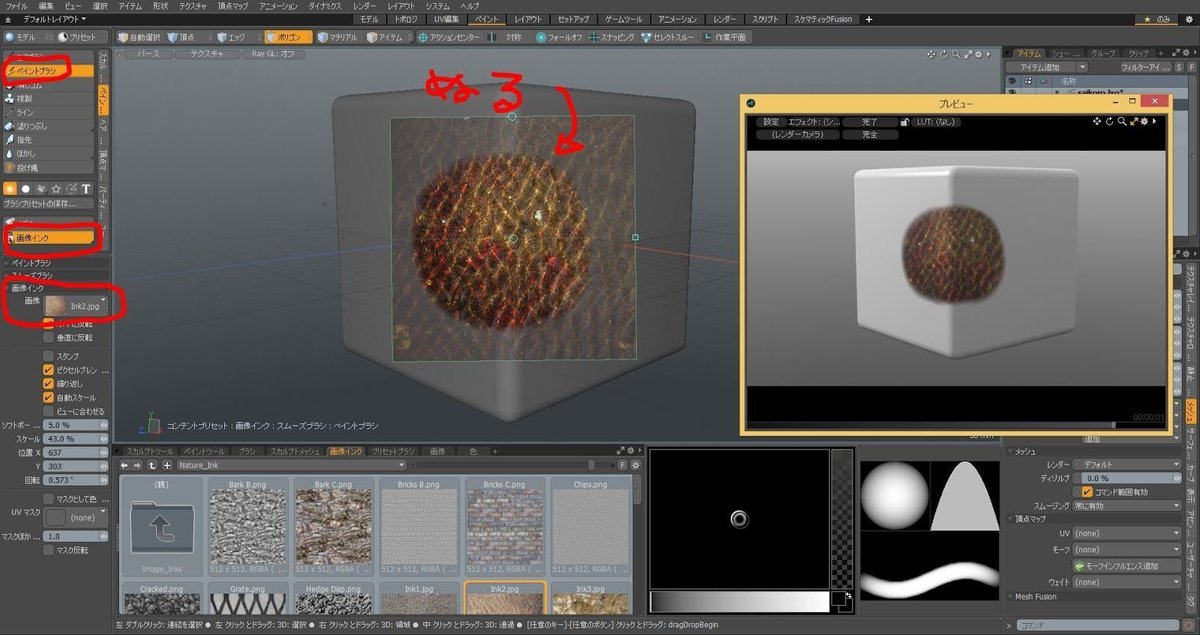Enable the ビューに合わせる fit to view checkbox
Screen dimensions: 1200x635
[49, 411]
